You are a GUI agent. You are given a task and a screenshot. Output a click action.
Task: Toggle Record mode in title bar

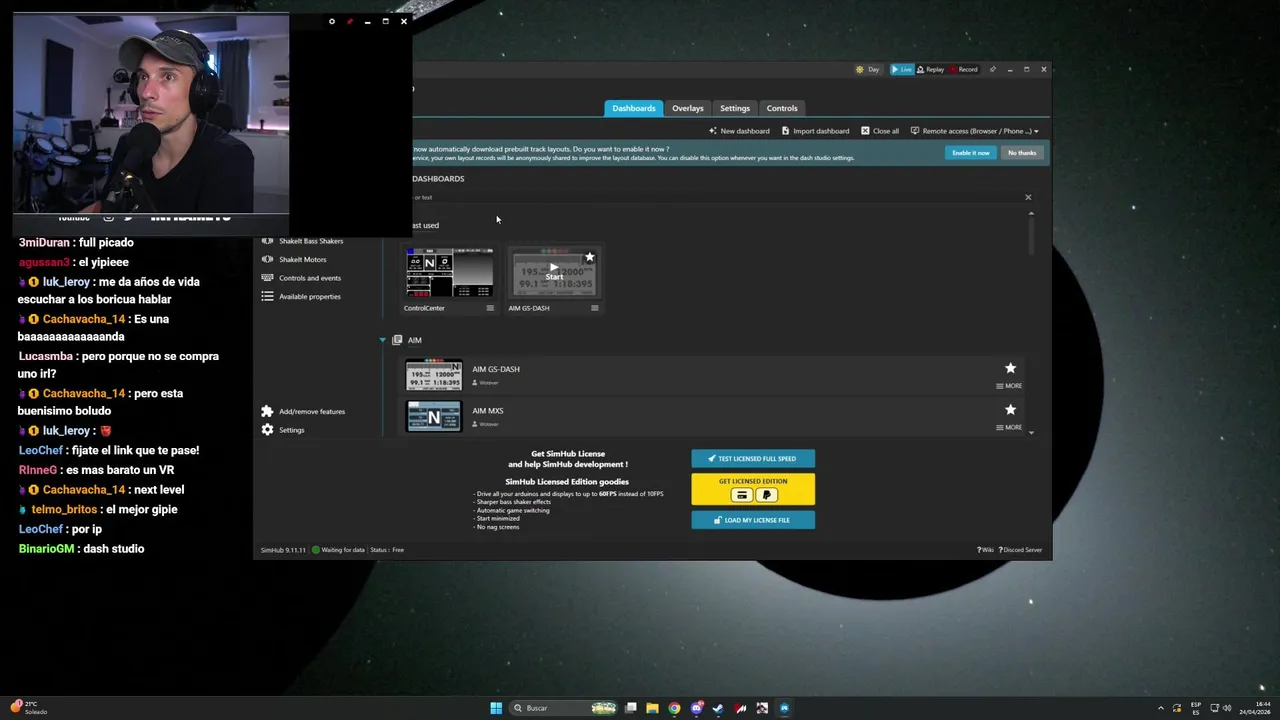pyautogui.click(x=964, y=70)
